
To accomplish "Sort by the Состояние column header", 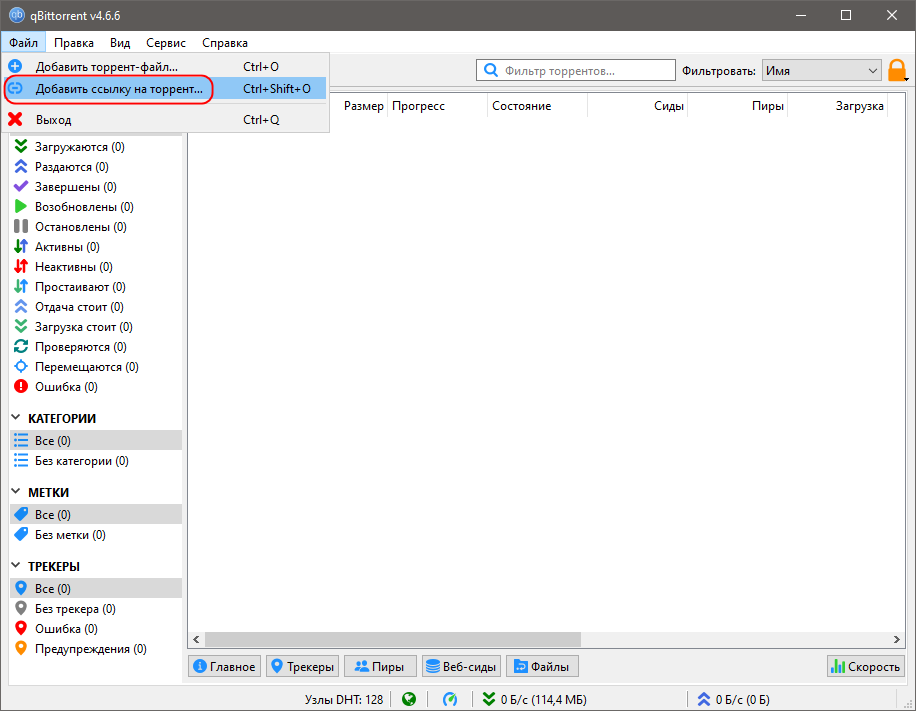I will coord(537,106).
